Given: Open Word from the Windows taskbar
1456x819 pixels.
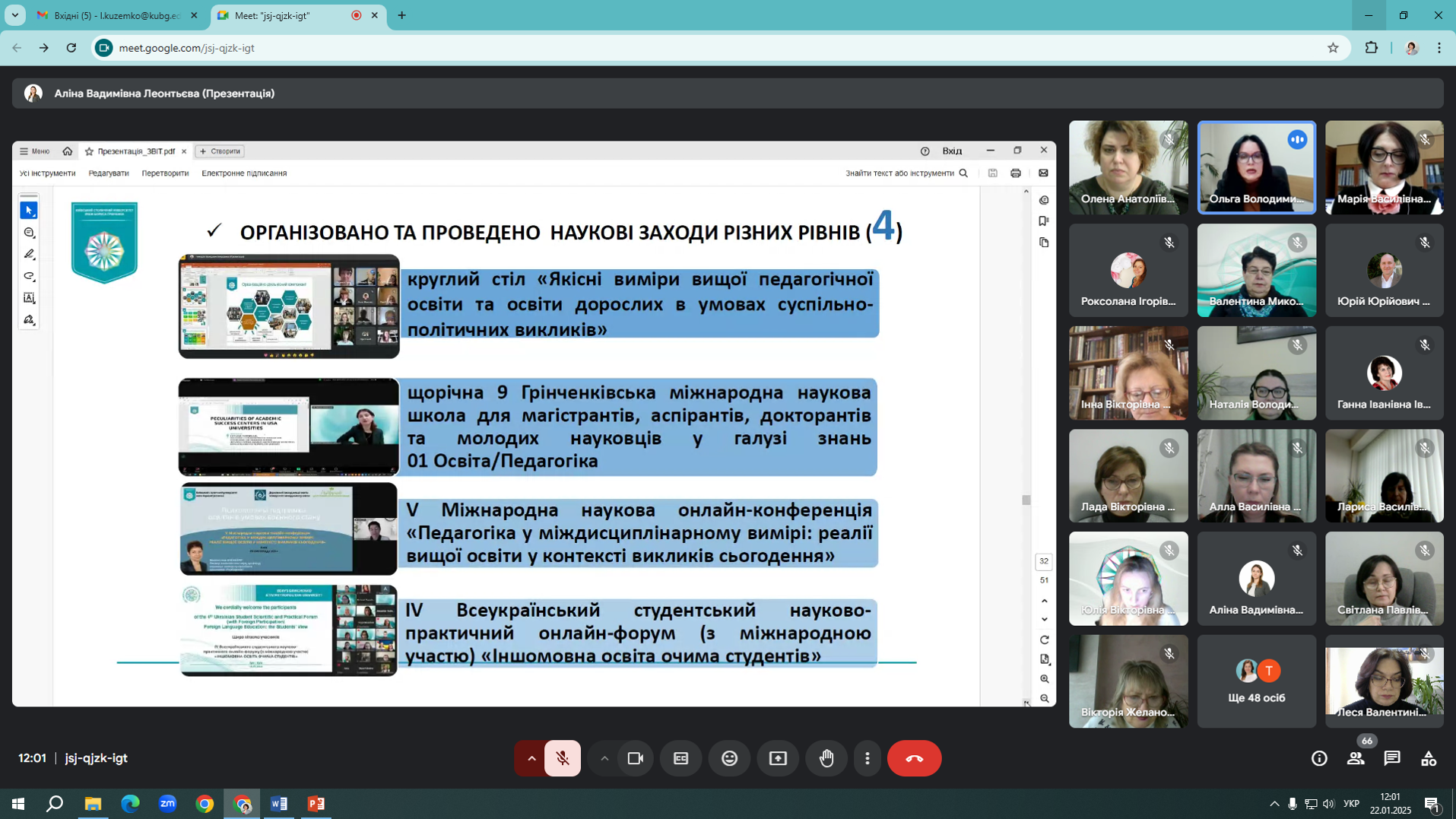Looking at the screenshot, I should point(279,804).
